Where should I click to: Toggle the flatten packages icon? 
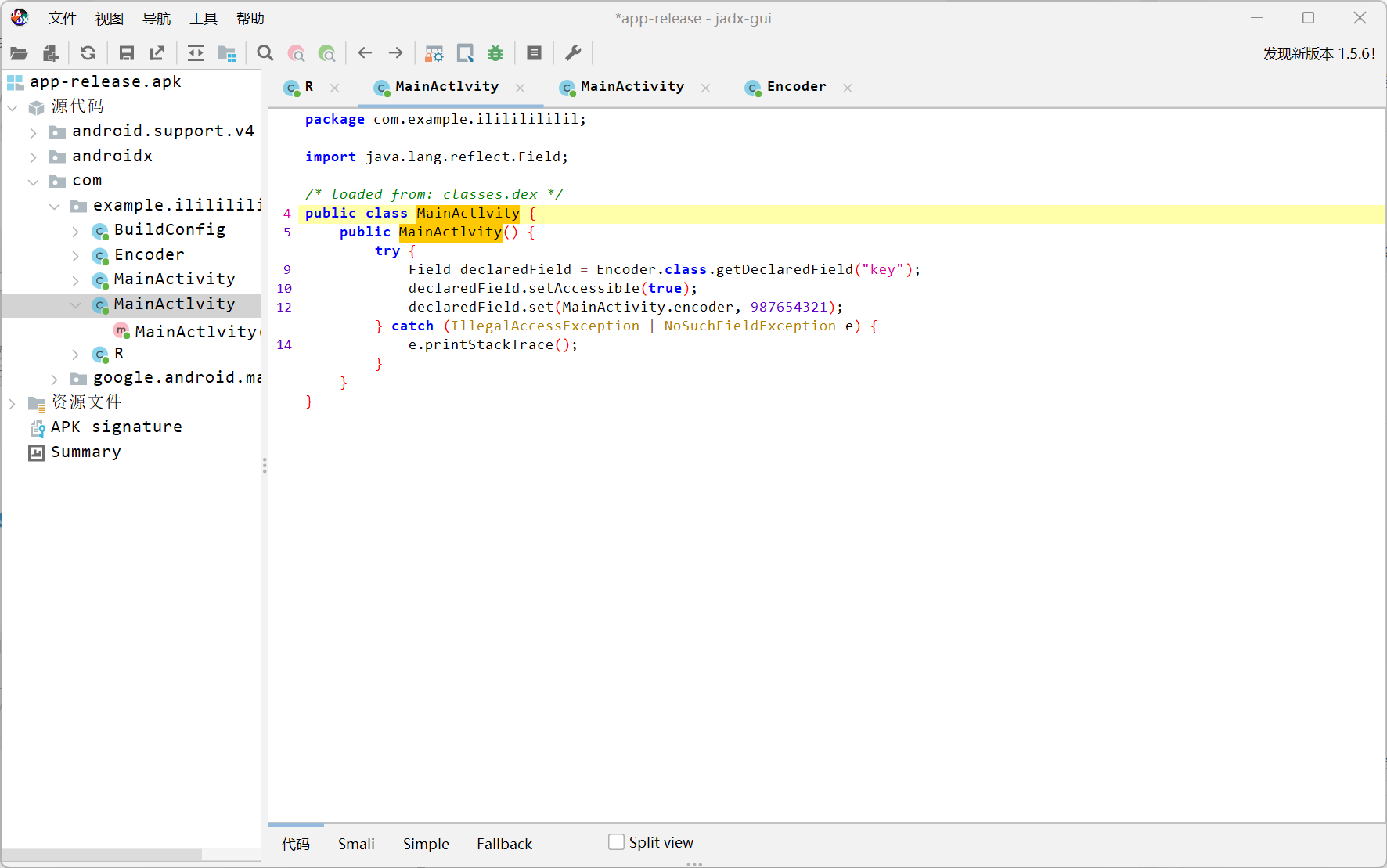tap(227, 53)
